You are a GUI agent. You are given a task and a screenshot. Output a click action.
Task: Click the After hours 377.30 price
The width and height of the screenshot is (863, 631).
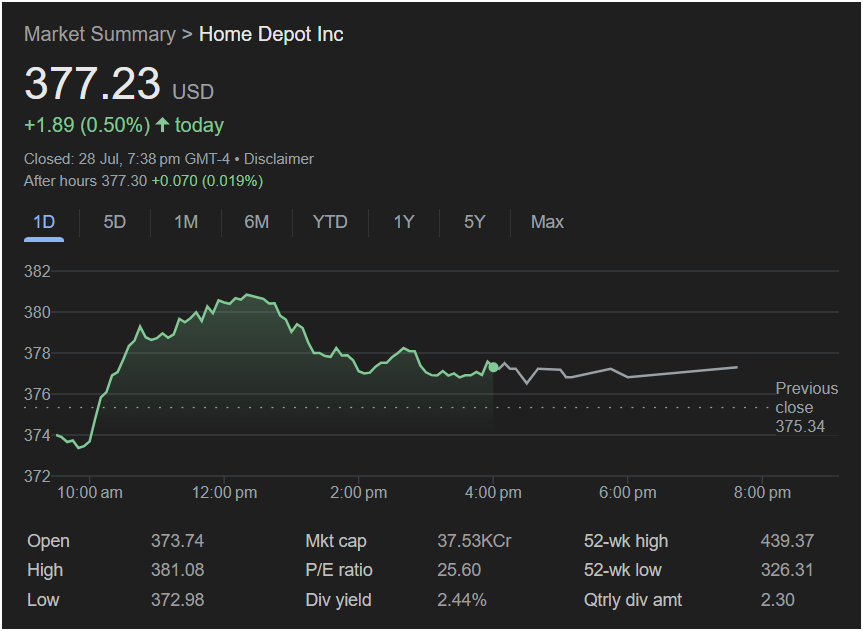pyautogui.click(x=85, y=181)
